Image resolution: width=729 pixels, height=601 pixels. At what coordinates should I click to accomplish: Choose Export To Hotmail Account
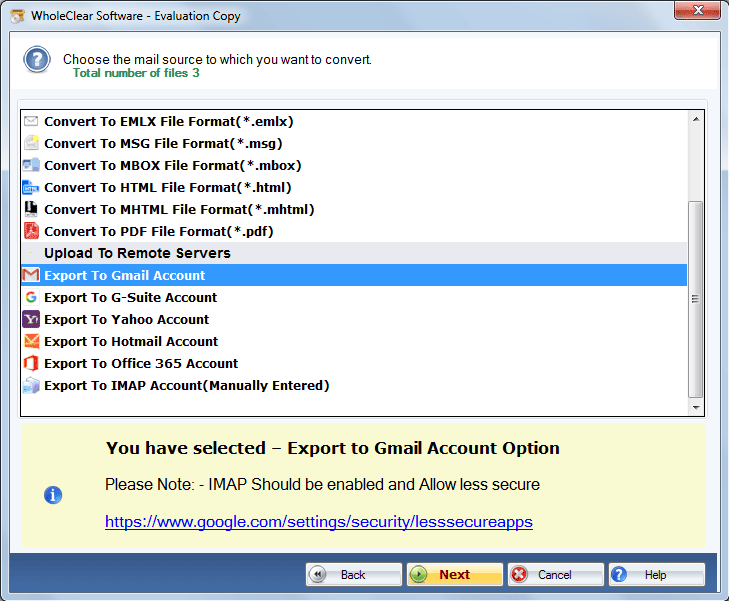pyautogui.click(x=354, y=341)
